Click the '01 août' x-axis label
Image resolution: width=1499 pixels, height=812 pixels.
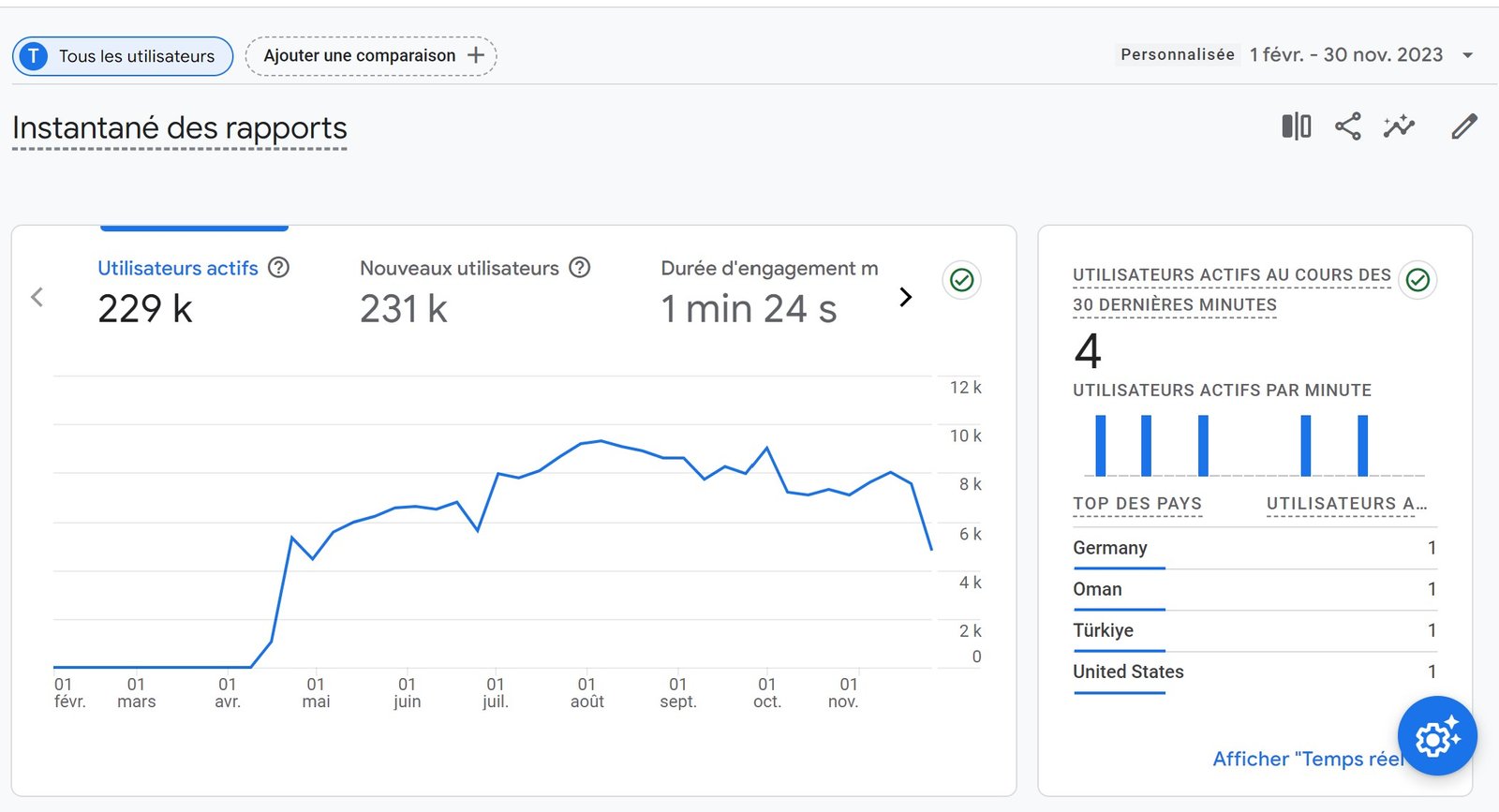pos(587,693)
